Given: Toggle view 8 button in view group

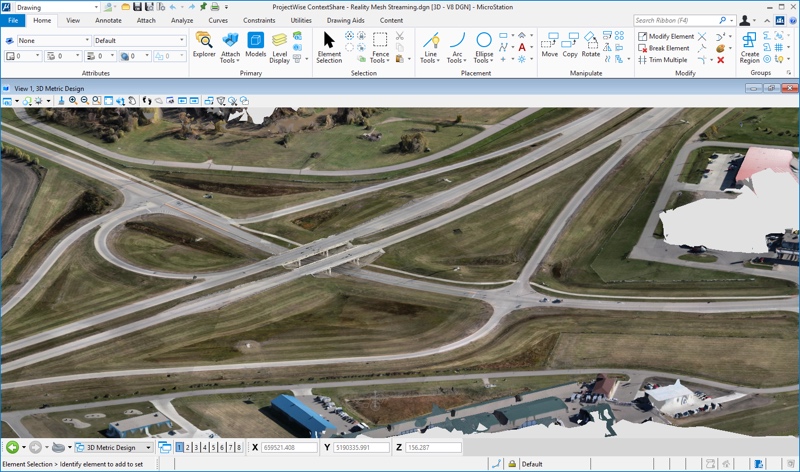Looking at the screenshot, I should point(239,448).
